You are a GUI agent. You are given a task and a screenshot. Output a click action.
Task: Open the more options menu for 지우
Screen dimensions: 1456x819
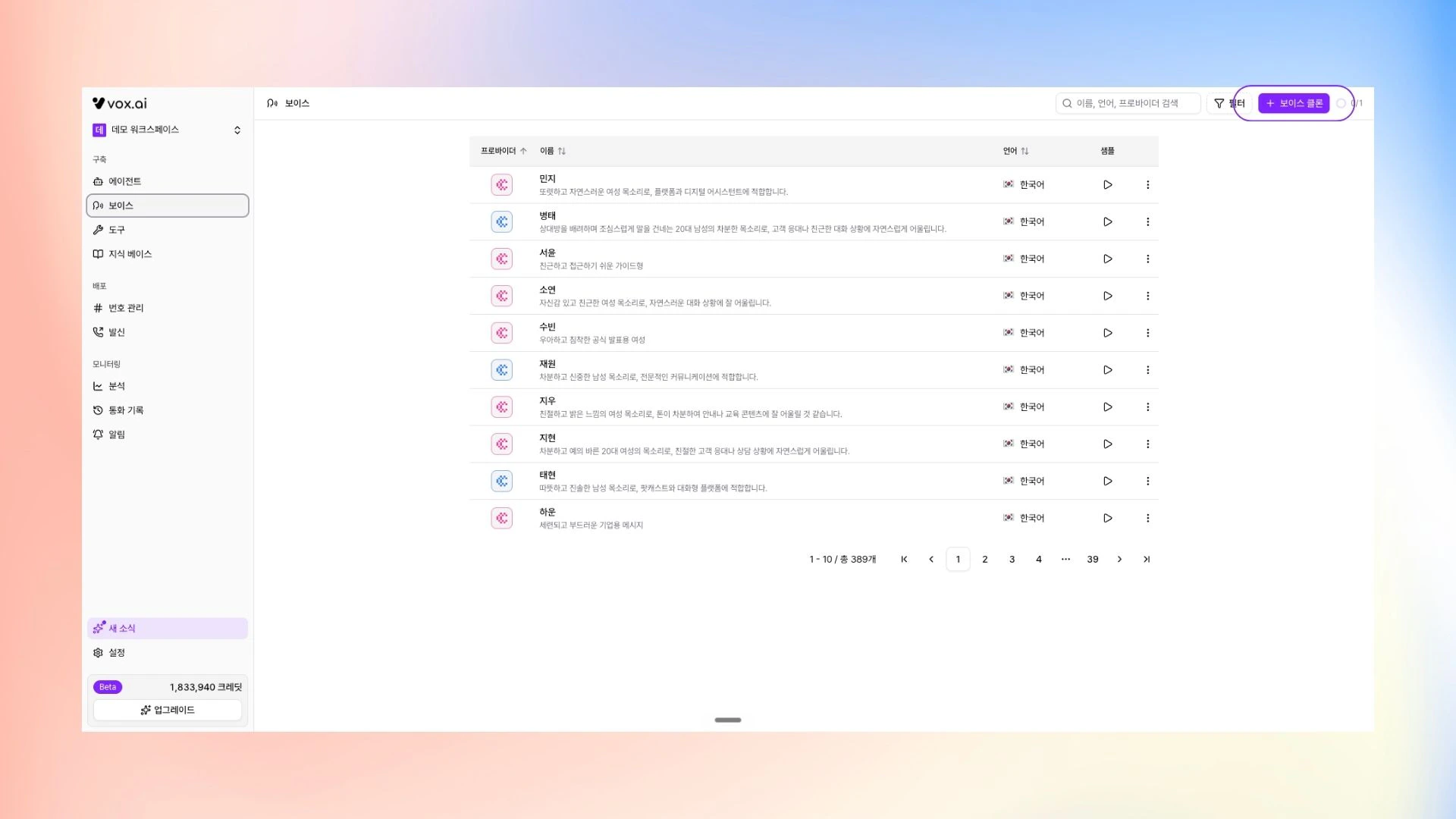(x=1147, y=407)
